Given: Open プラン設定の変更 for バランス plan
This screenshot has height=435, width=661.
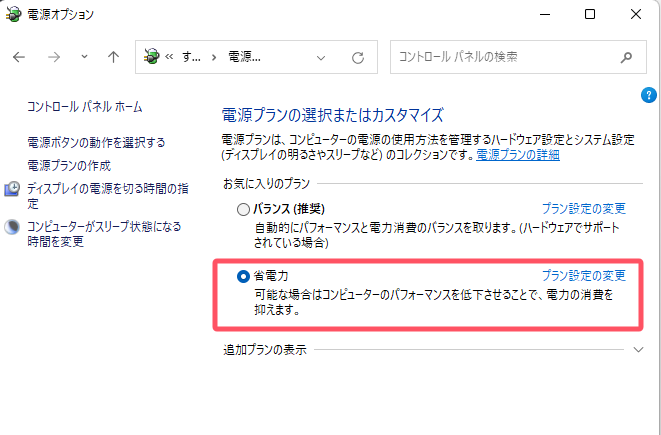Looking at the screenshot, I should [583, 209].
